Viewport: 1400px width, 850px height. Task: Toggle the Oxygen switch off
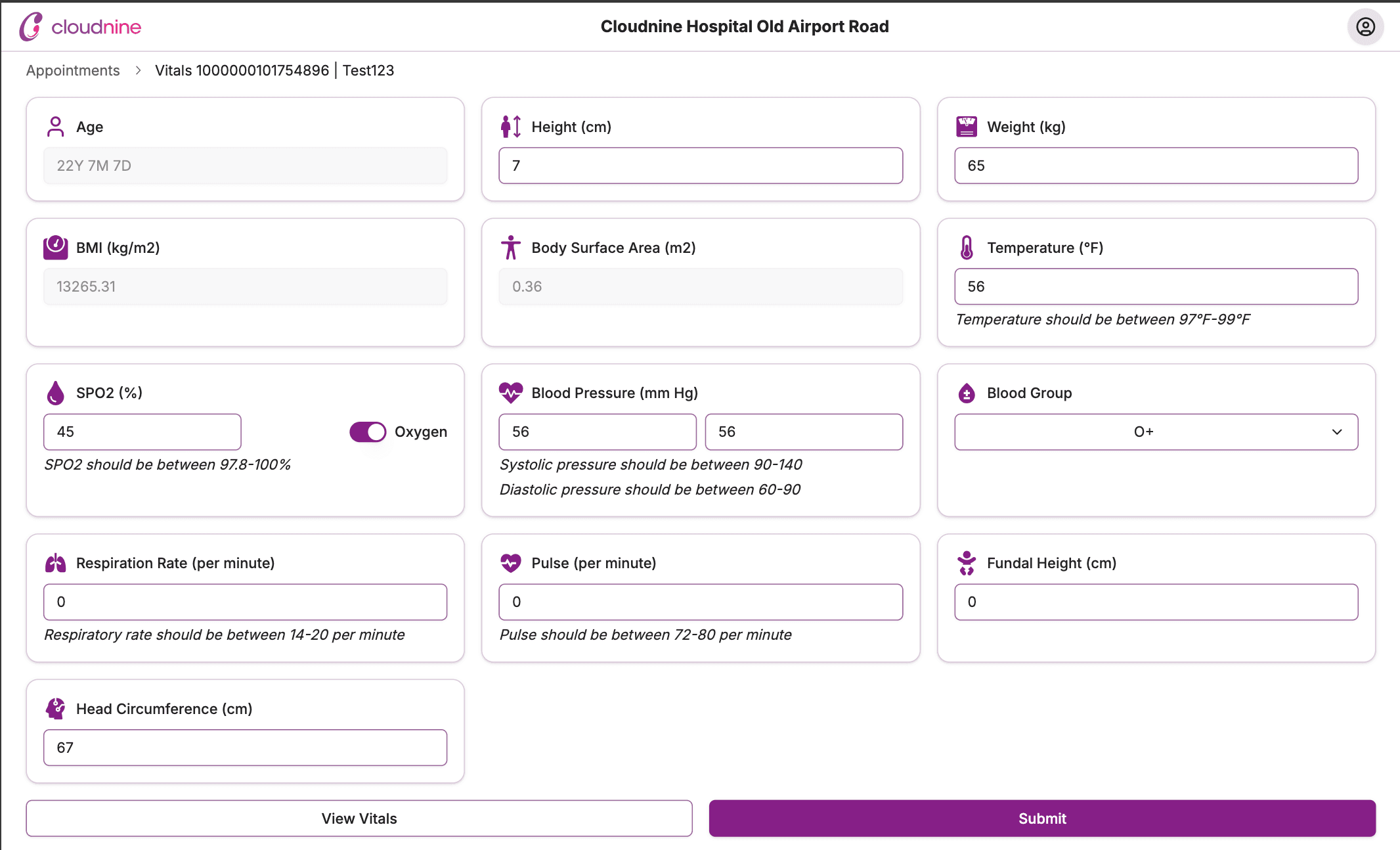(367, 432)
